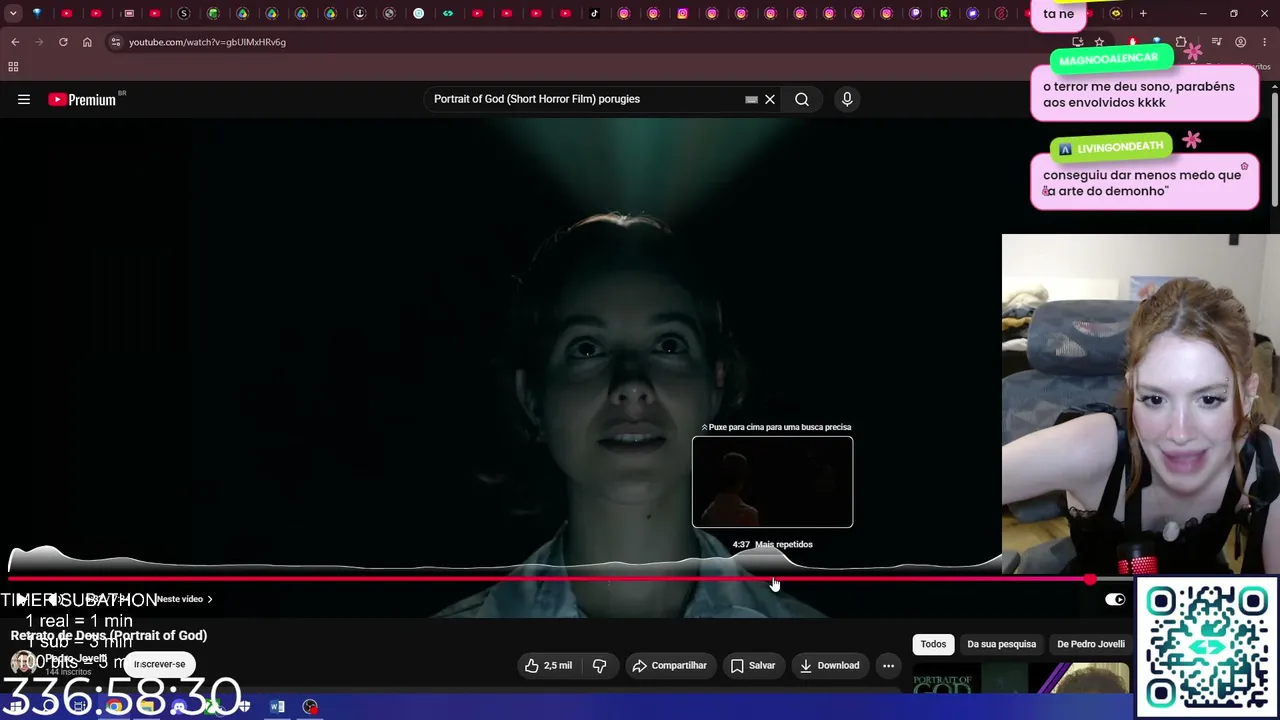Start voice search with the microphone
The image size is (1280, 720).
[x=847, y=99]
